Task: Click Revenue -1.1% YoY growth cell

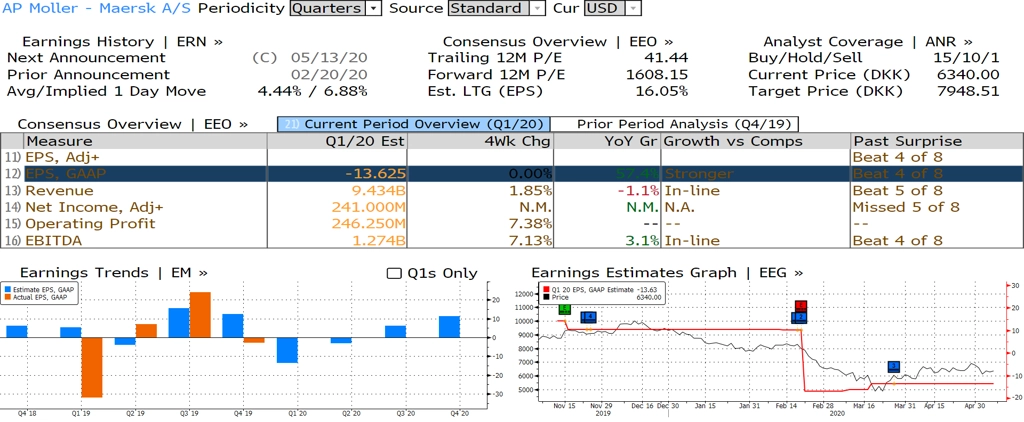Action: coord(639,191)
